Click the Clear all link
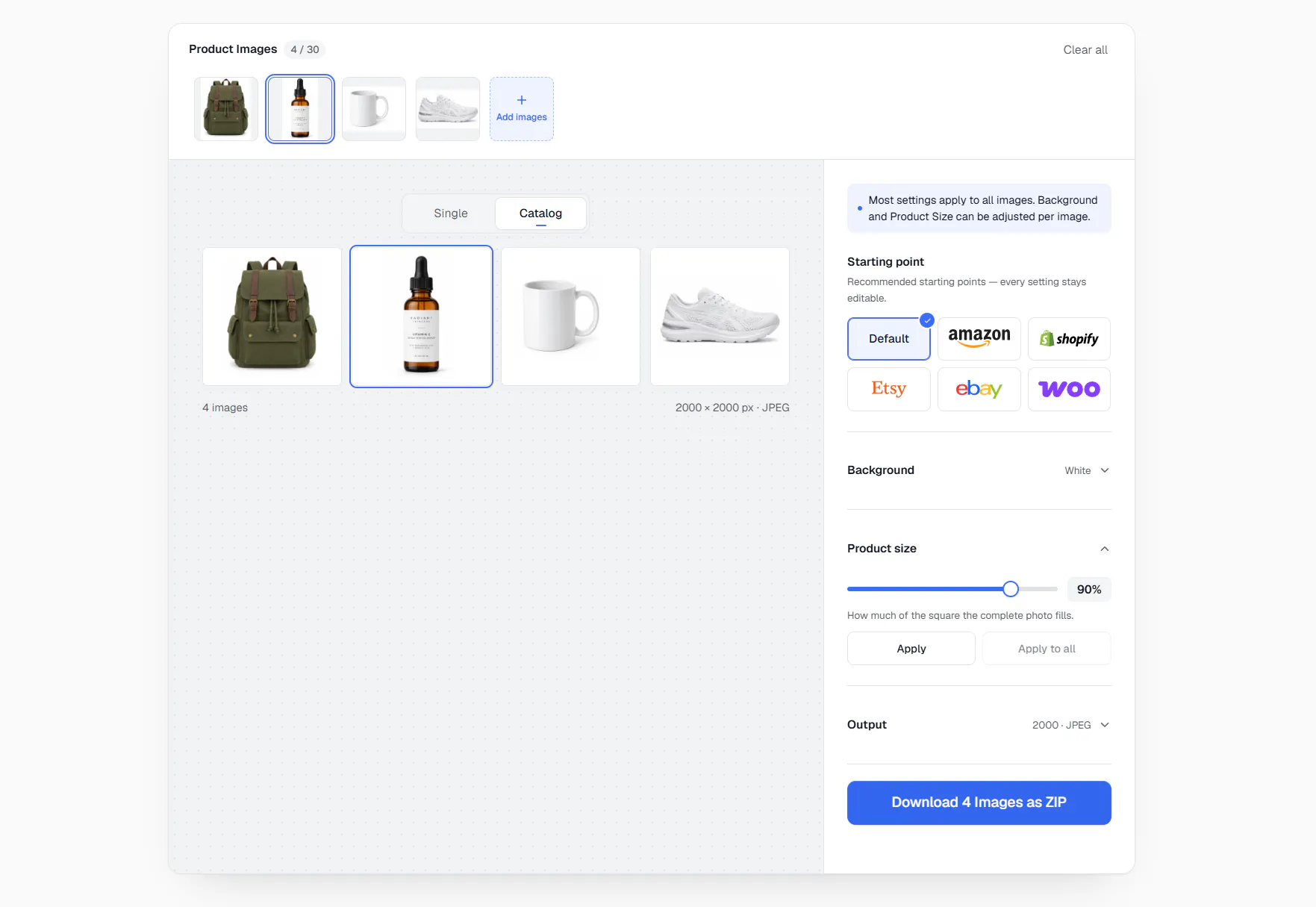 (1085, 50)
